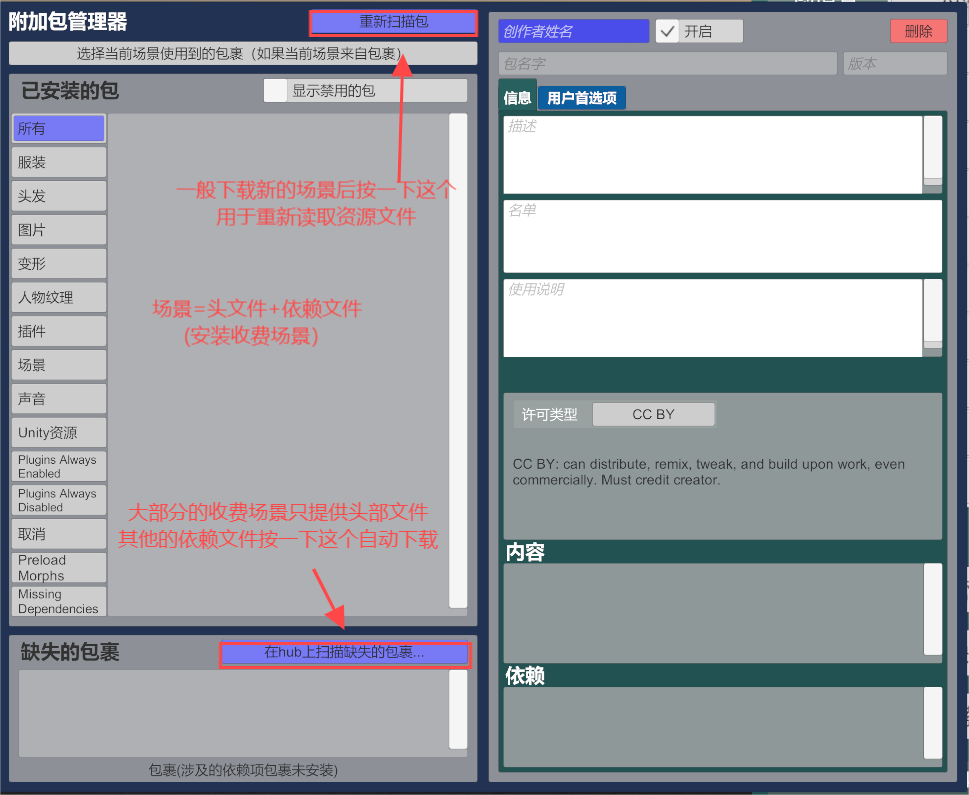Choose the 头发 category
Screen dimensions: 969x795
58,196
